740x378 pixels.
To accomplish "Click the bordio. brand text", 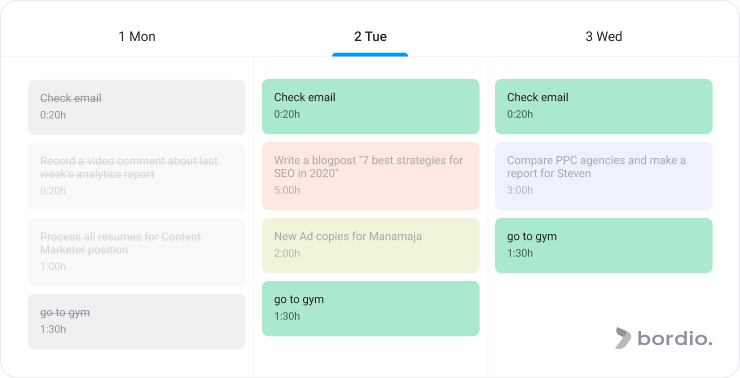I will point(675,338).
